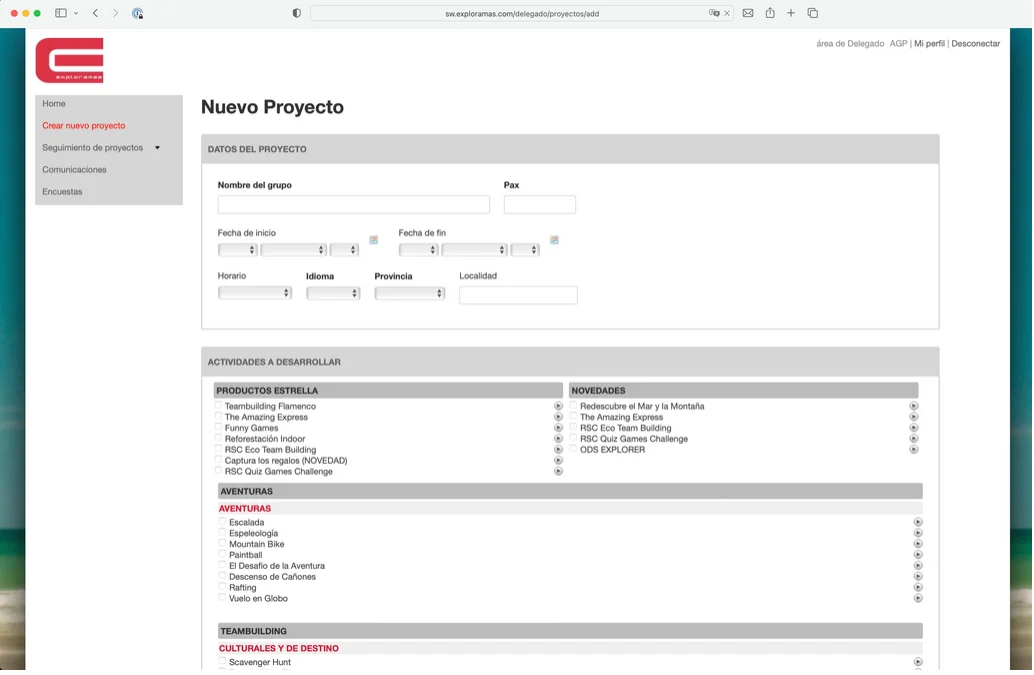Open the Fecha de fin calendar icon
The image size is (1034, 675).
pos(554,240)
